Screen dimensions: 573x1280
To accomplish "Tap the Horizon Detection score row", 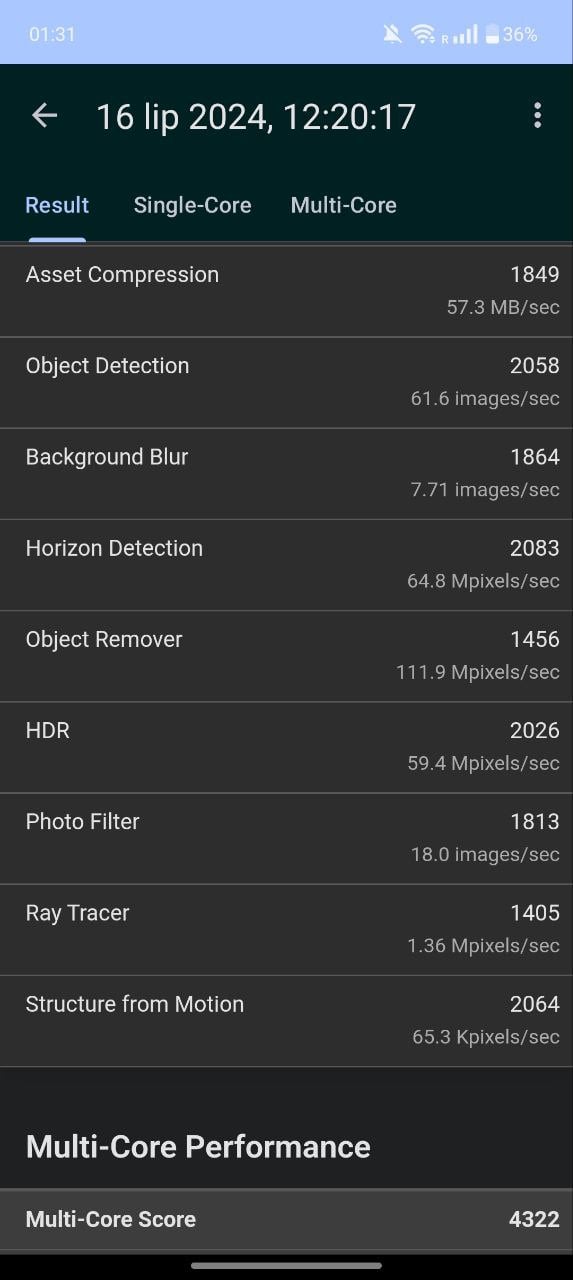I will click(x=286, y=565).
